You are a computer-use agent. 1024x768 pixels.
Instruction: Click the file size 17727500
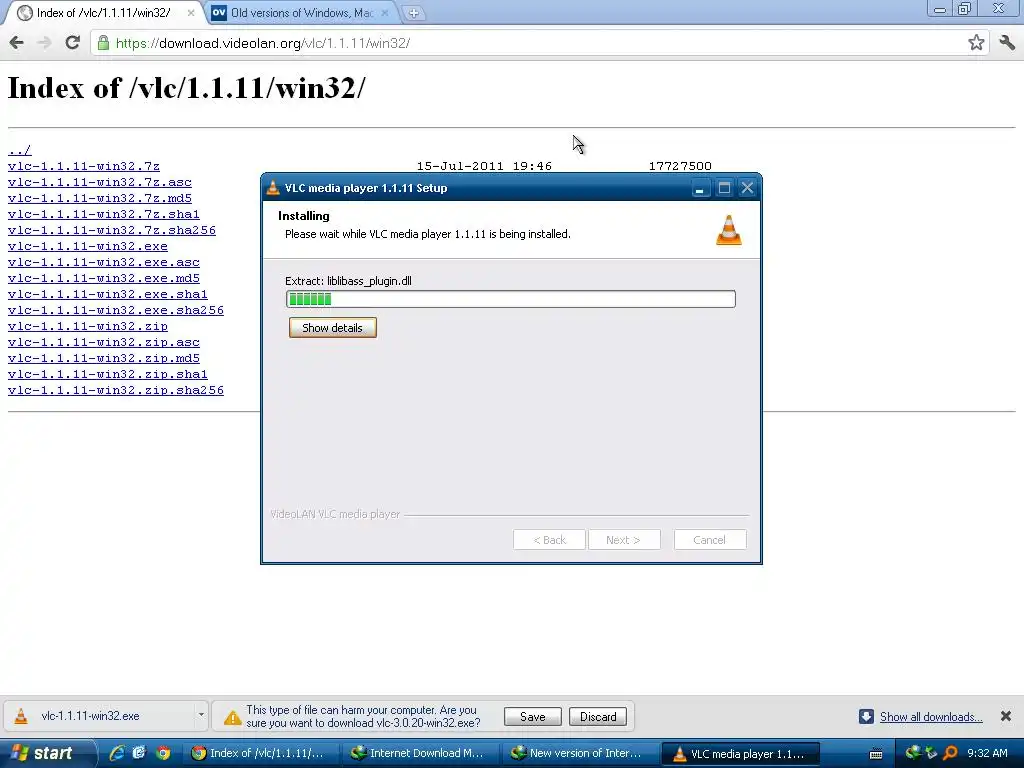680,167
